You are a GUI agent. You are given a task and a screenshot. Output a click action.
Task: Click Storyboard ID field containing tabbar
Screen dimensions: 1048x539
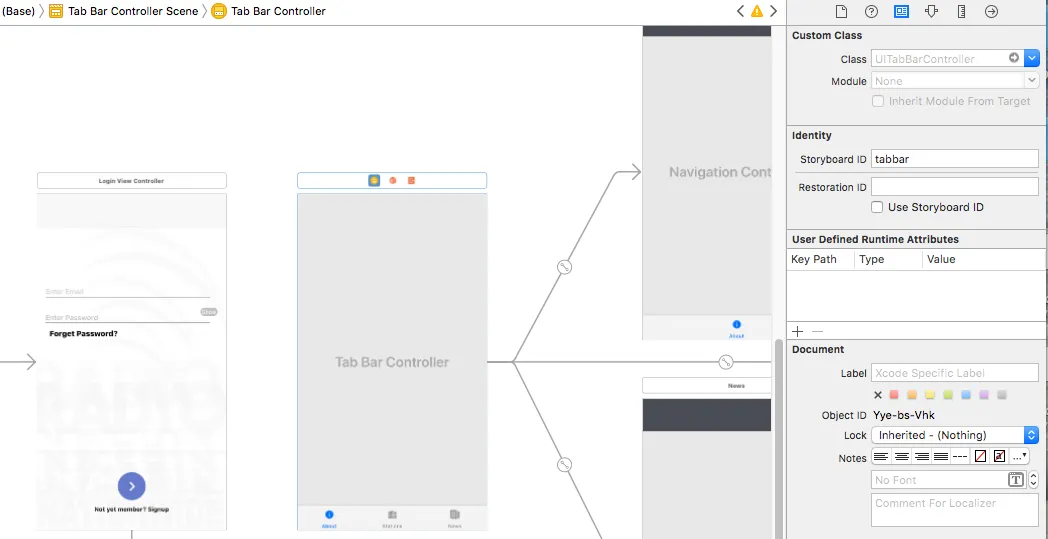click(955, 159)
